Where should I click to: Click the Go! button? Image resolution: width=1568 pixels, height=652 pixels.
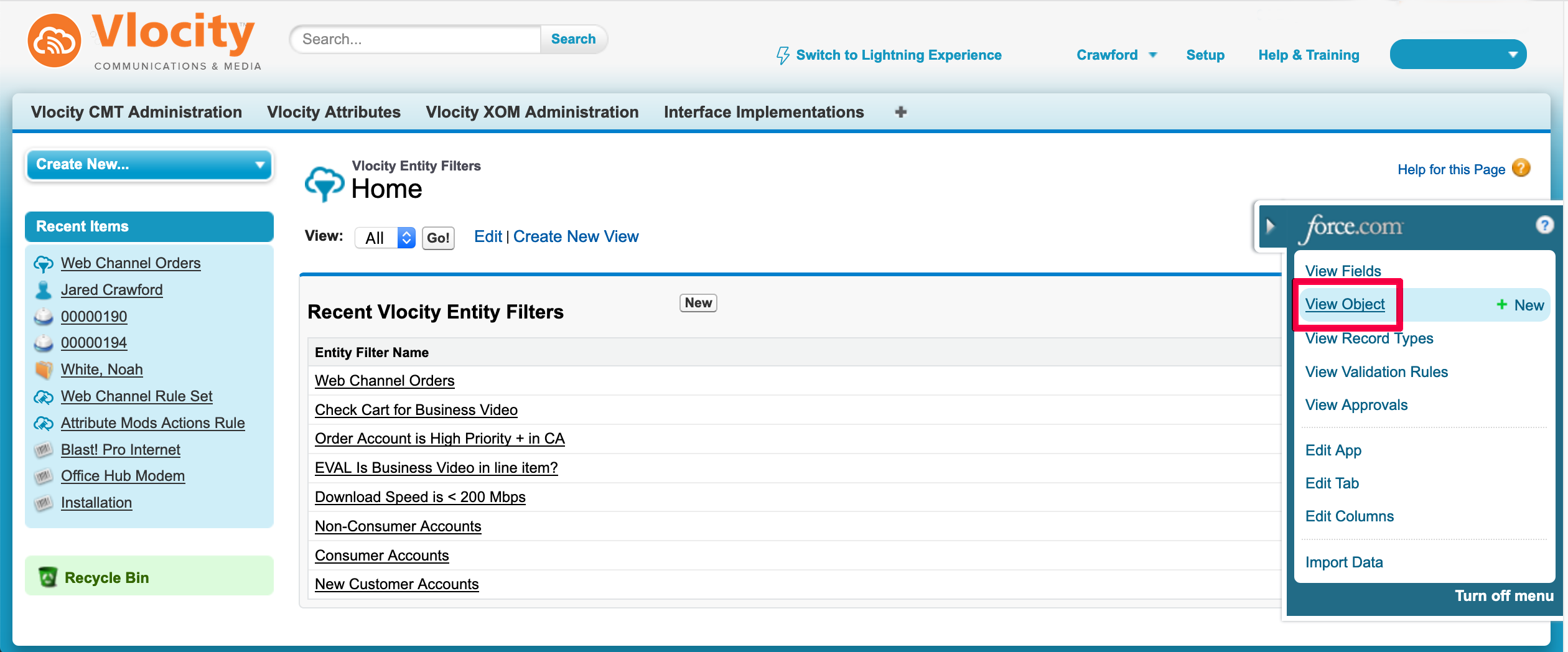438,238
